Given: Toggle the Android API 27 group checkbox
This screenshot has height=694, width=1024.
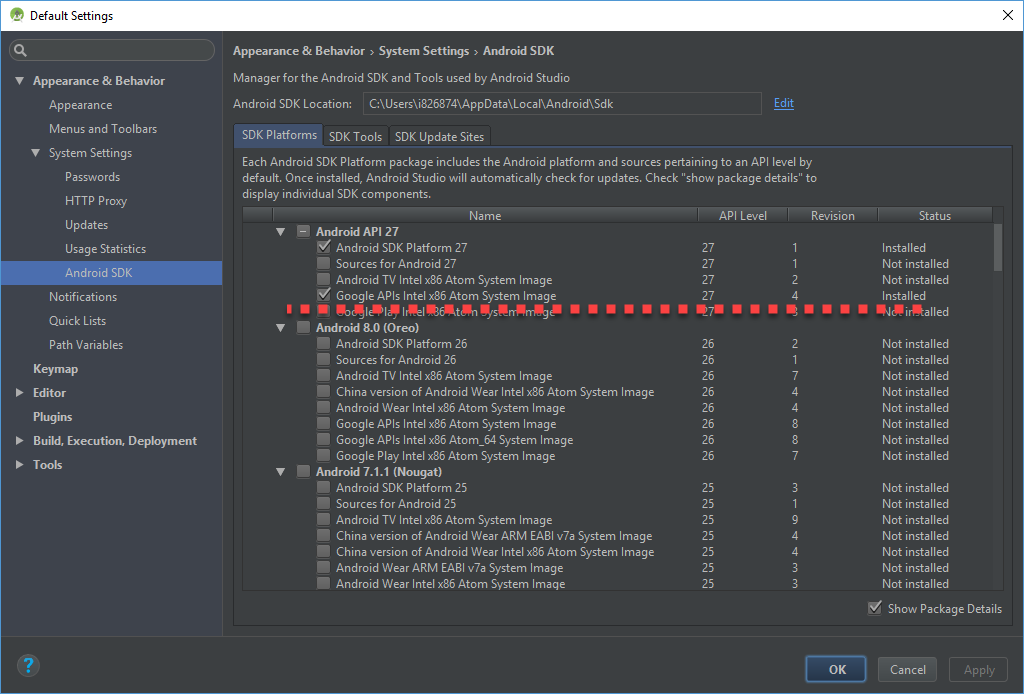Looking at the screenshot, I should tap(304, 231).
